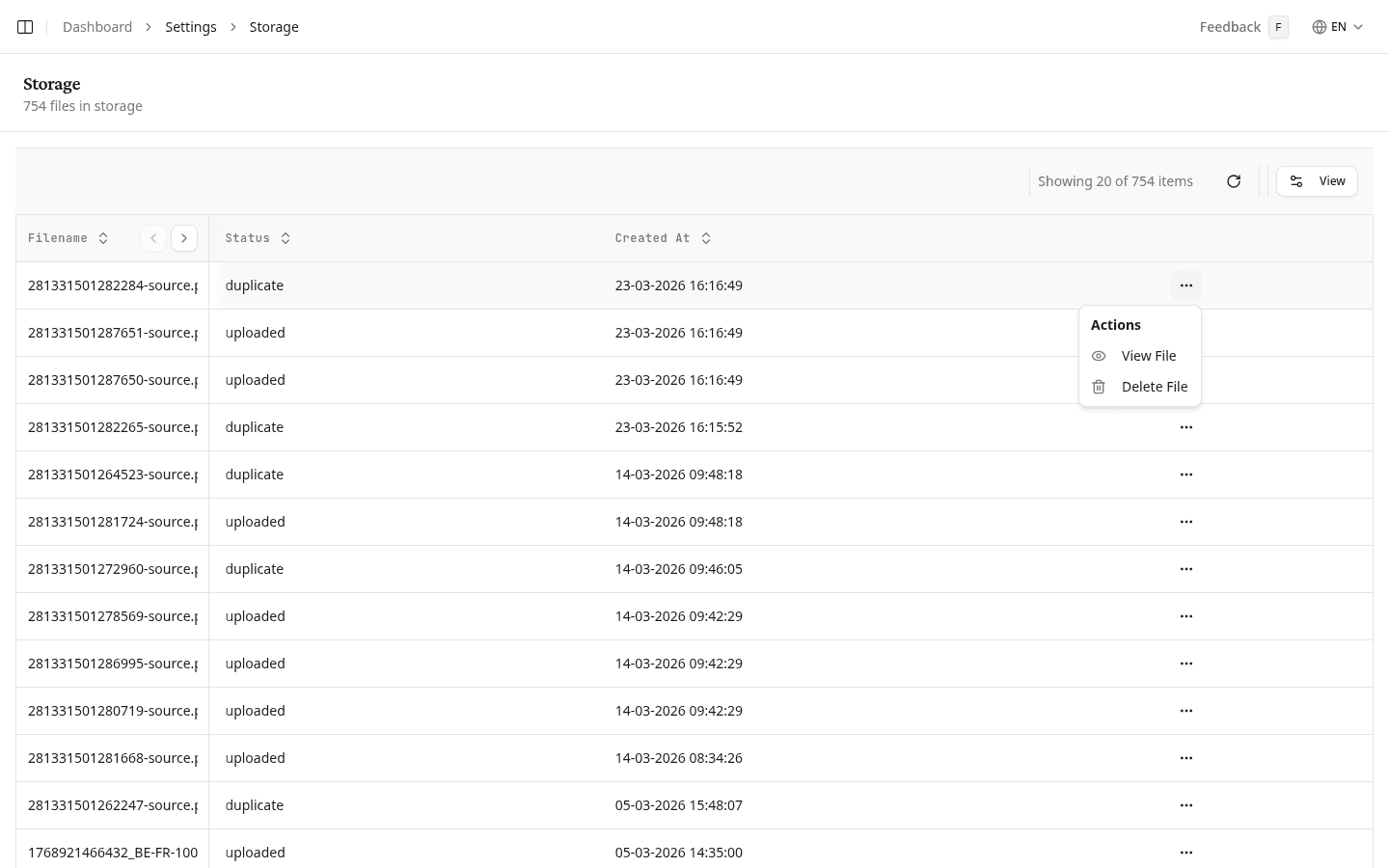Open actions menu for 1768921466432_BE-FR row
The width and height of the screenshot is (1389, 868).
click(x=1186, y=853)
